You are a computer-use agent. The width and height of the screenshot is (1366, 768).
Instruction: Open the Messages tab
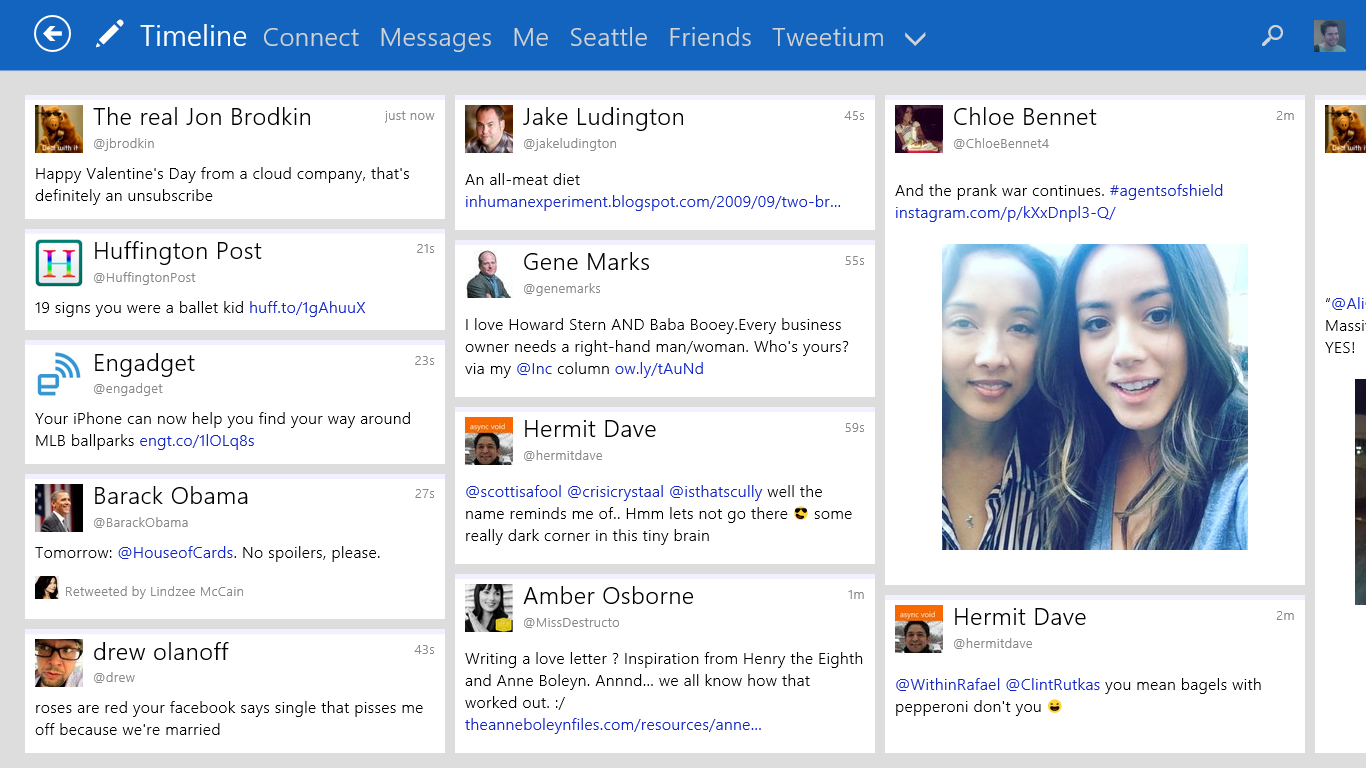point(435,37)
